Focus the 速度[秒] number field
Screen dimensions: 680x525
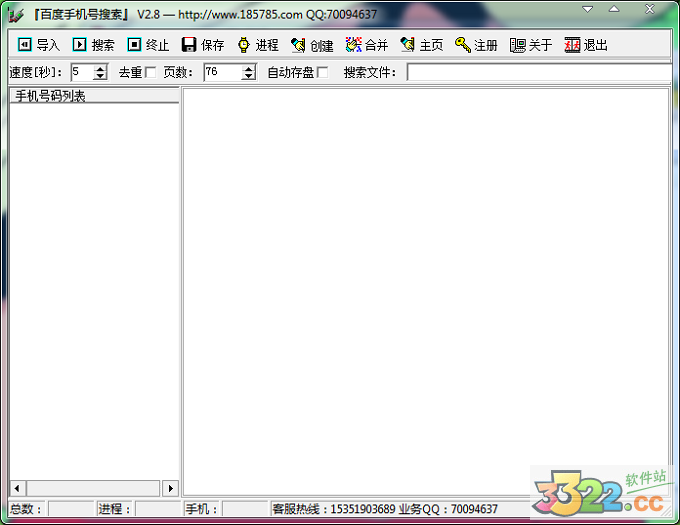pos(82,72)
